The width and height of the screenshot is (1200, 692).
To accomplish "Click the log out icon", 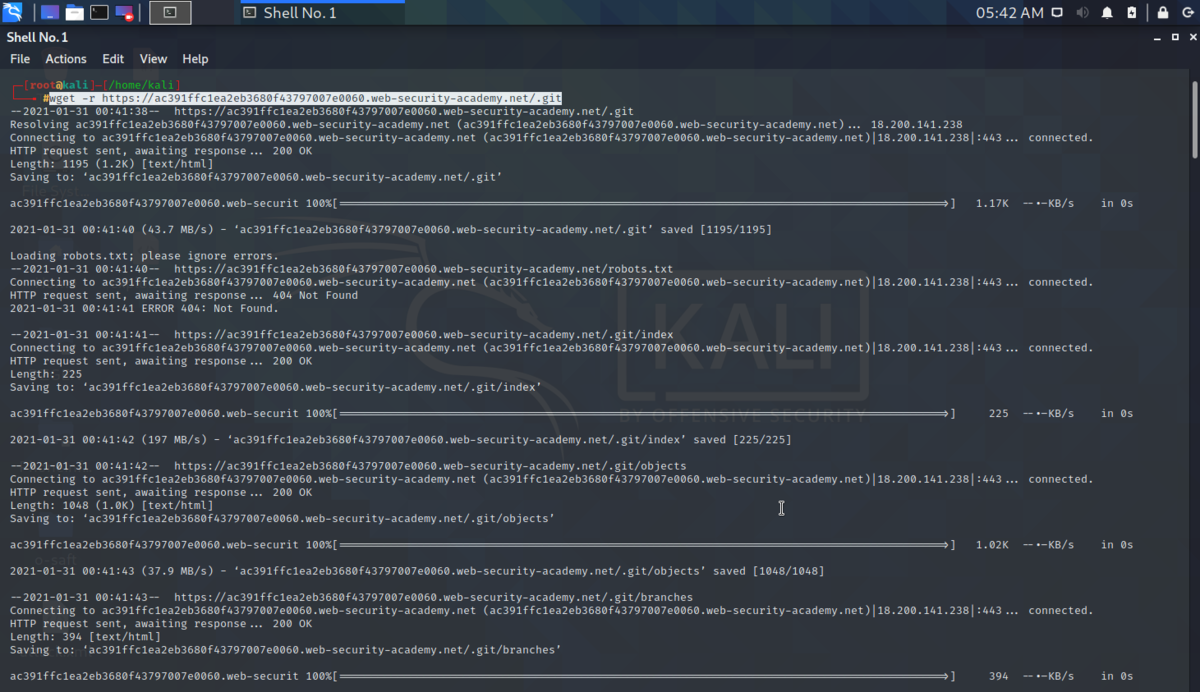I will (x=1187, y=13).
